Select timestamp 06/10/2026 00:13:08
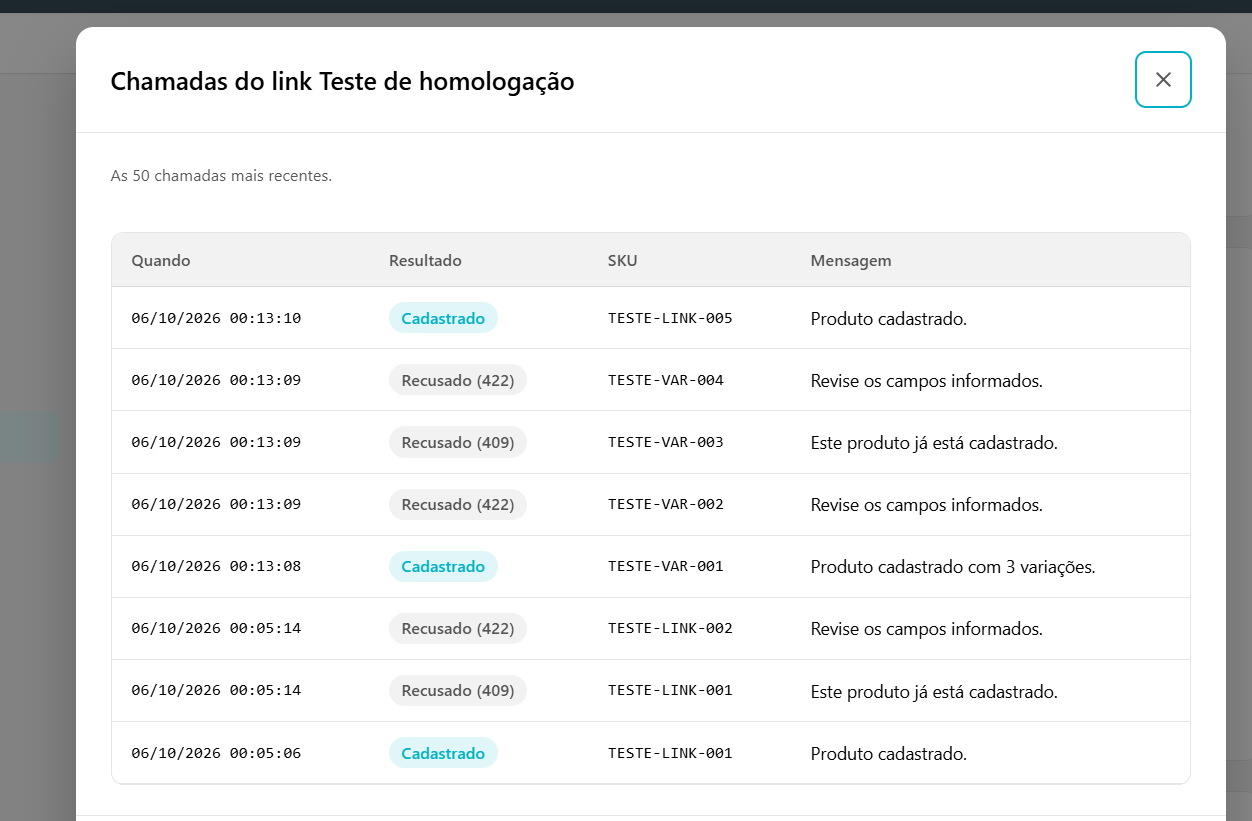The height and width of the screenshot is (821, 1252). point(216,566)
